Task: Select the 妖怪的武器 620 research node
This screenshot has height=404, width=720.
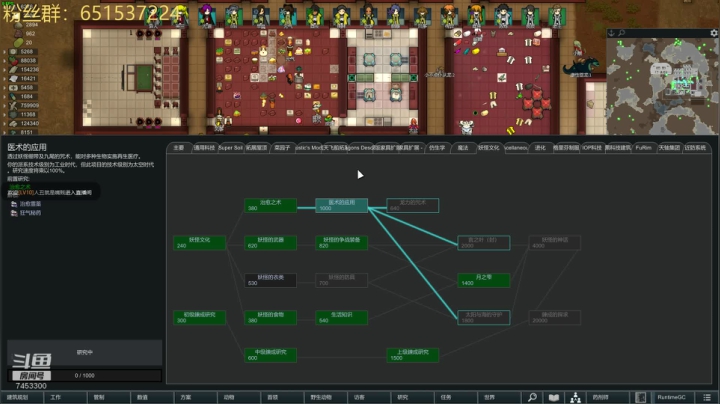Action: [x=270, y=243]
